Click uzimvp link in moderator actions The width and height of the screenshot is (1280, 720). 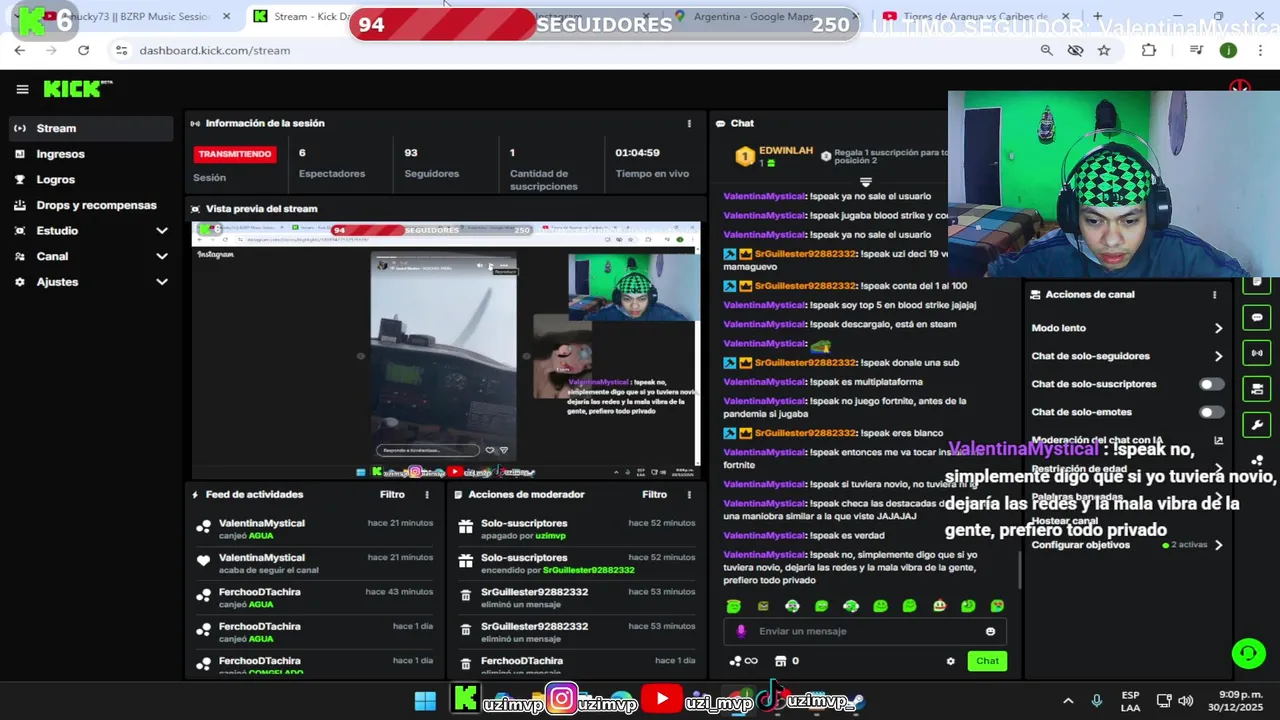550,536
